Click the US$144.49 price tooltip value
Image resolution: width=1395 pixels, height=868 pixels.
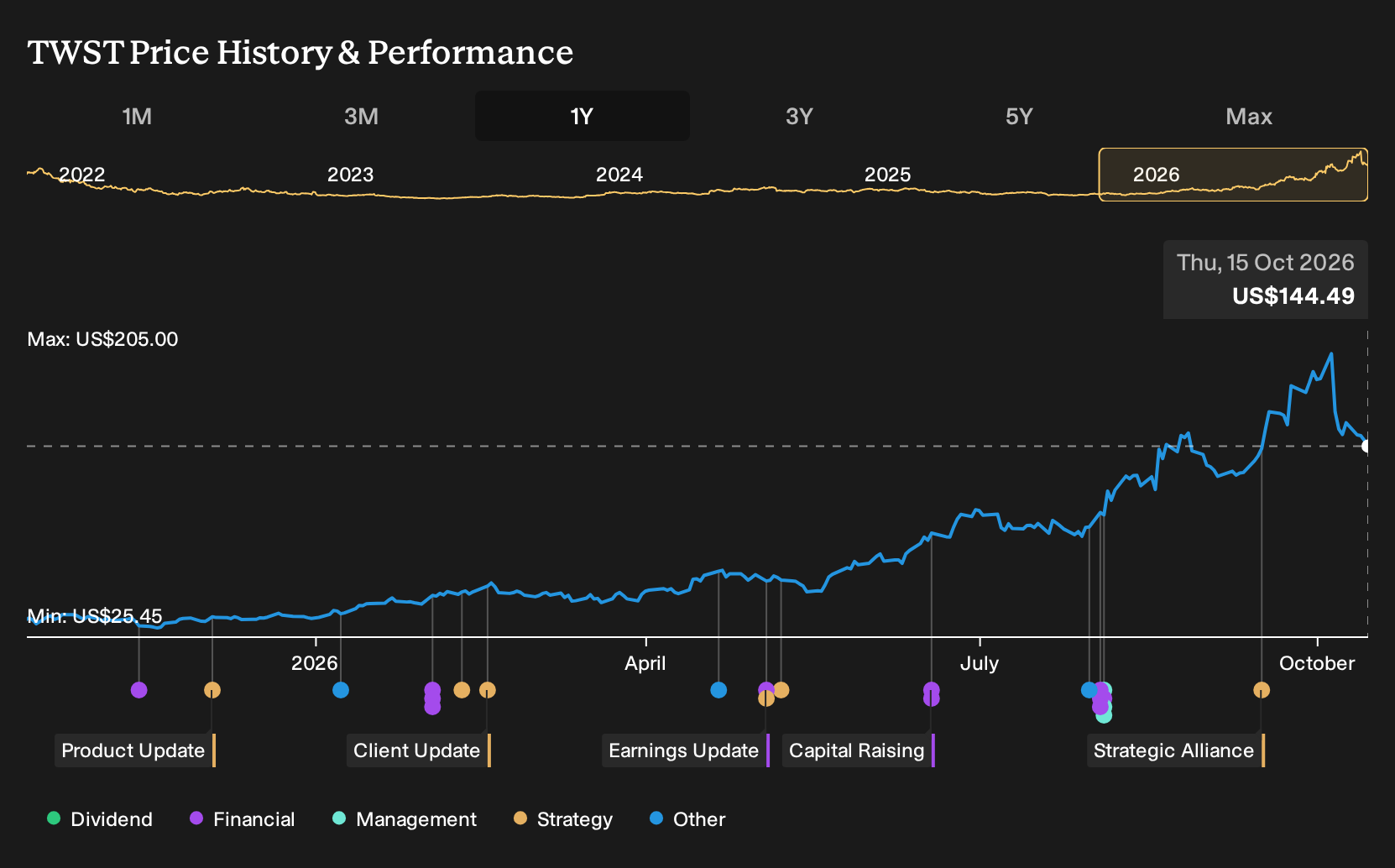1293,296
